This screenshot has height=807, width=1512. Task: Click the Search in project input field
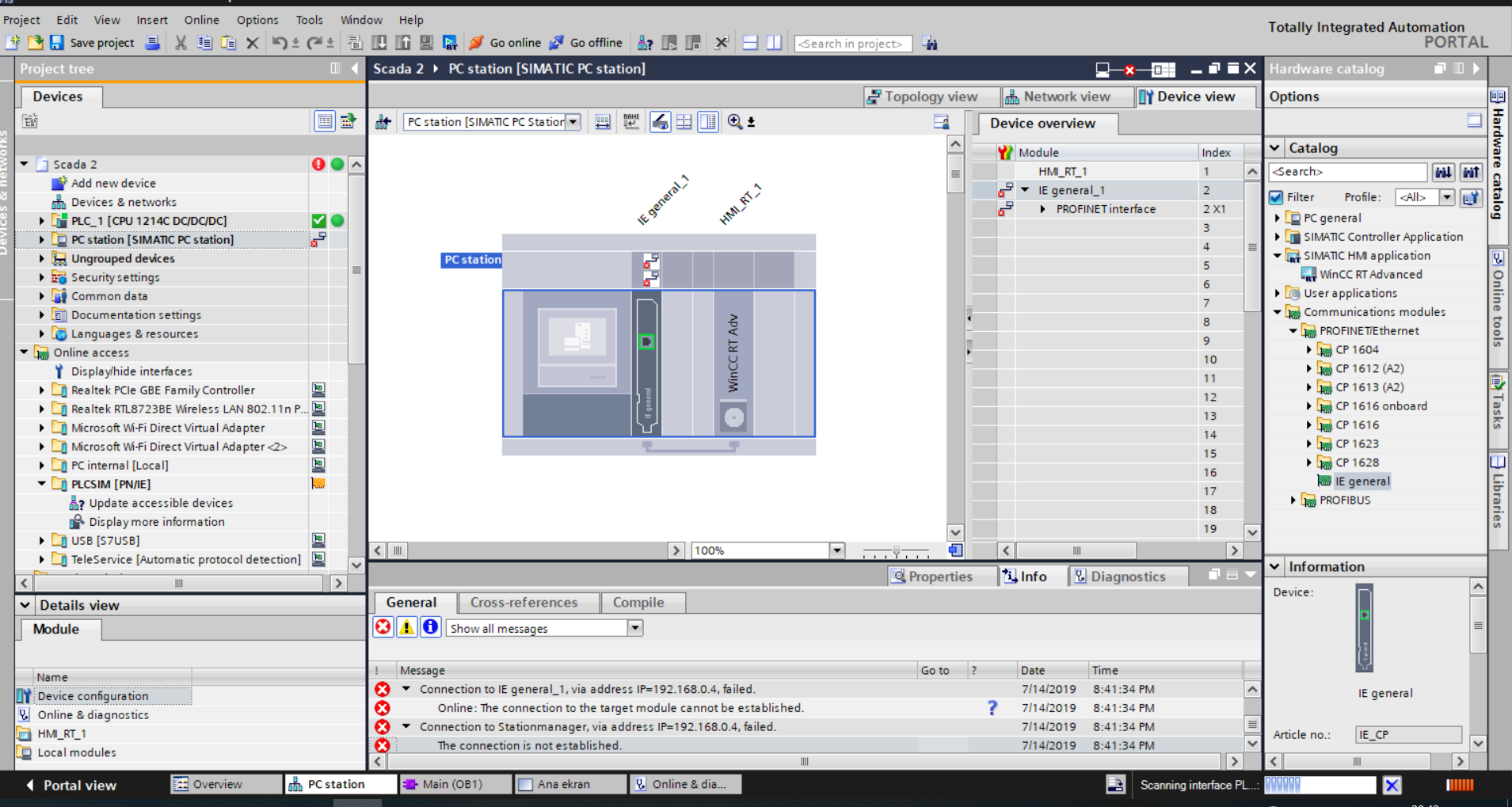(x=852, y=44)
